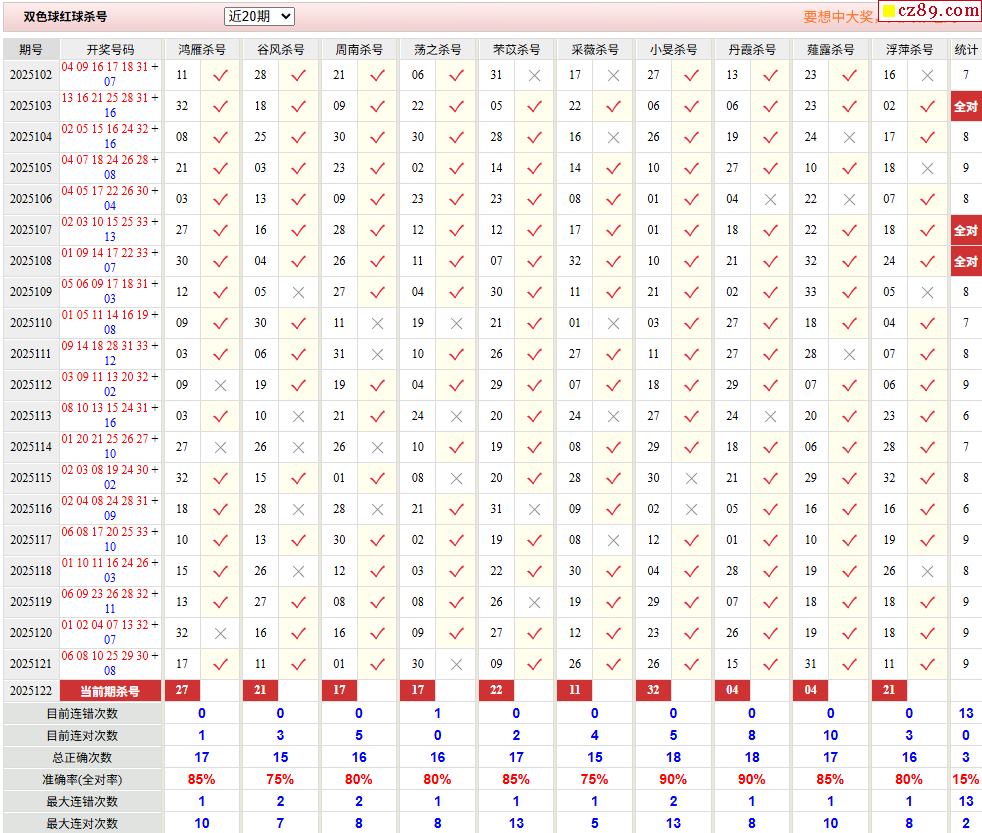
Task: Click the cross mark in 谷风杀号 row 2025109
Action: click(x=298, y=292)
